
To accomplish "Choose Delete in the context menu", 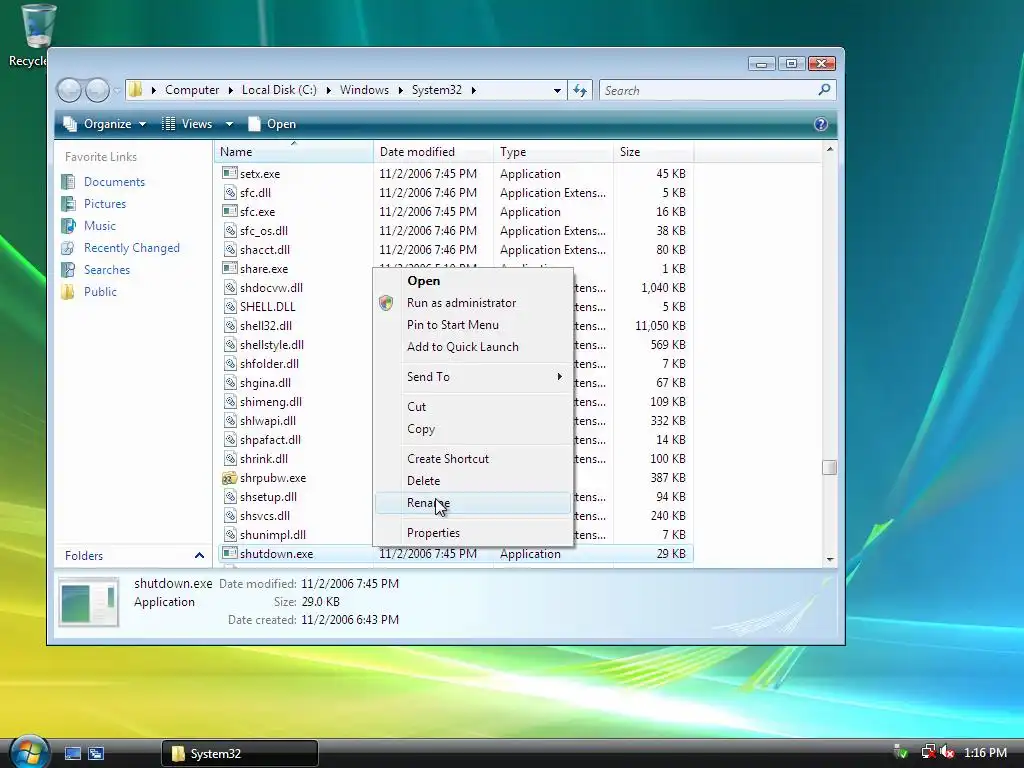I will coord(473,481).
